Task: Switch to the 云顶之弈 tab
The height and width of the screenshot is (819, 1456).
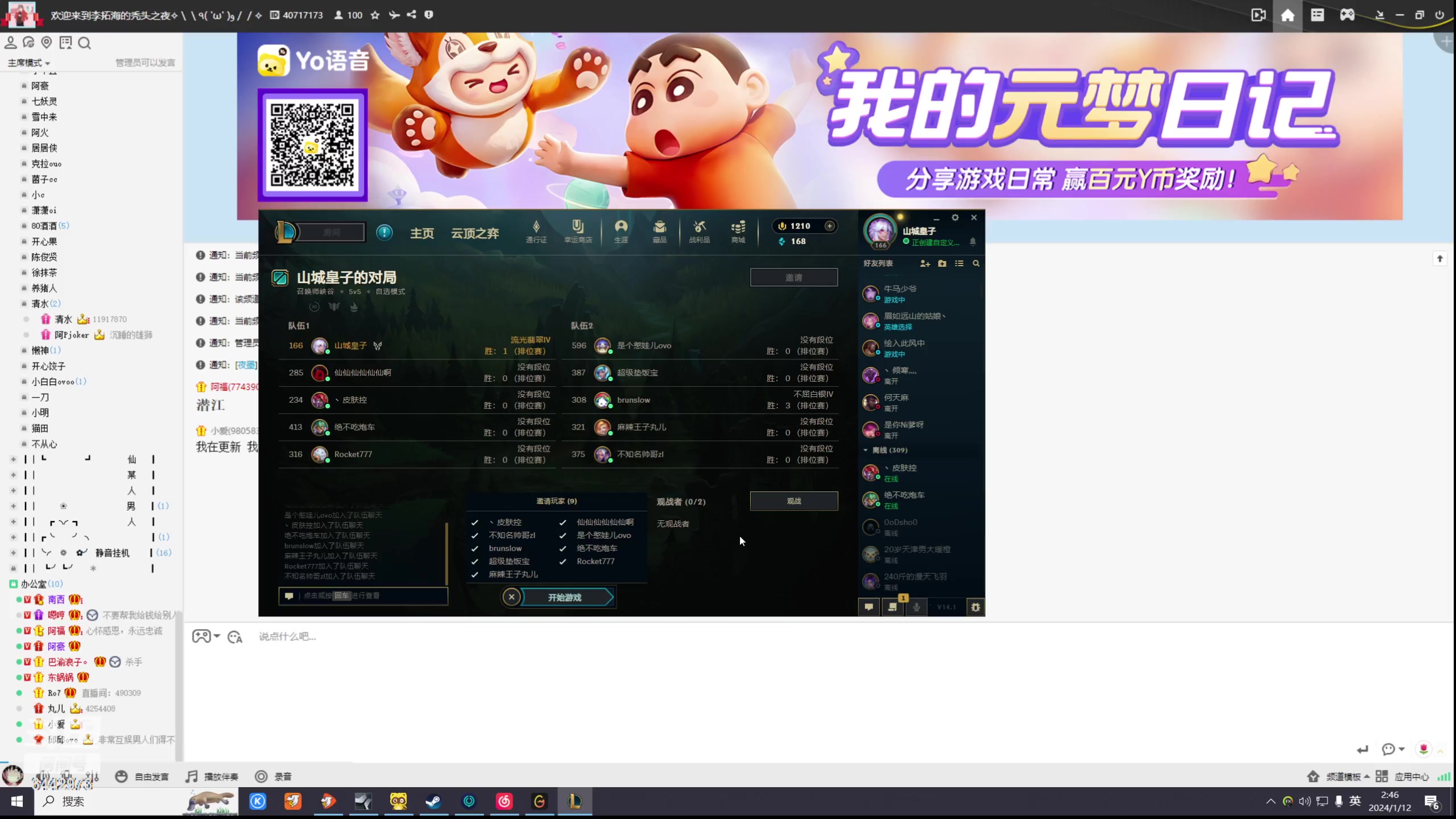Action: 475,233
